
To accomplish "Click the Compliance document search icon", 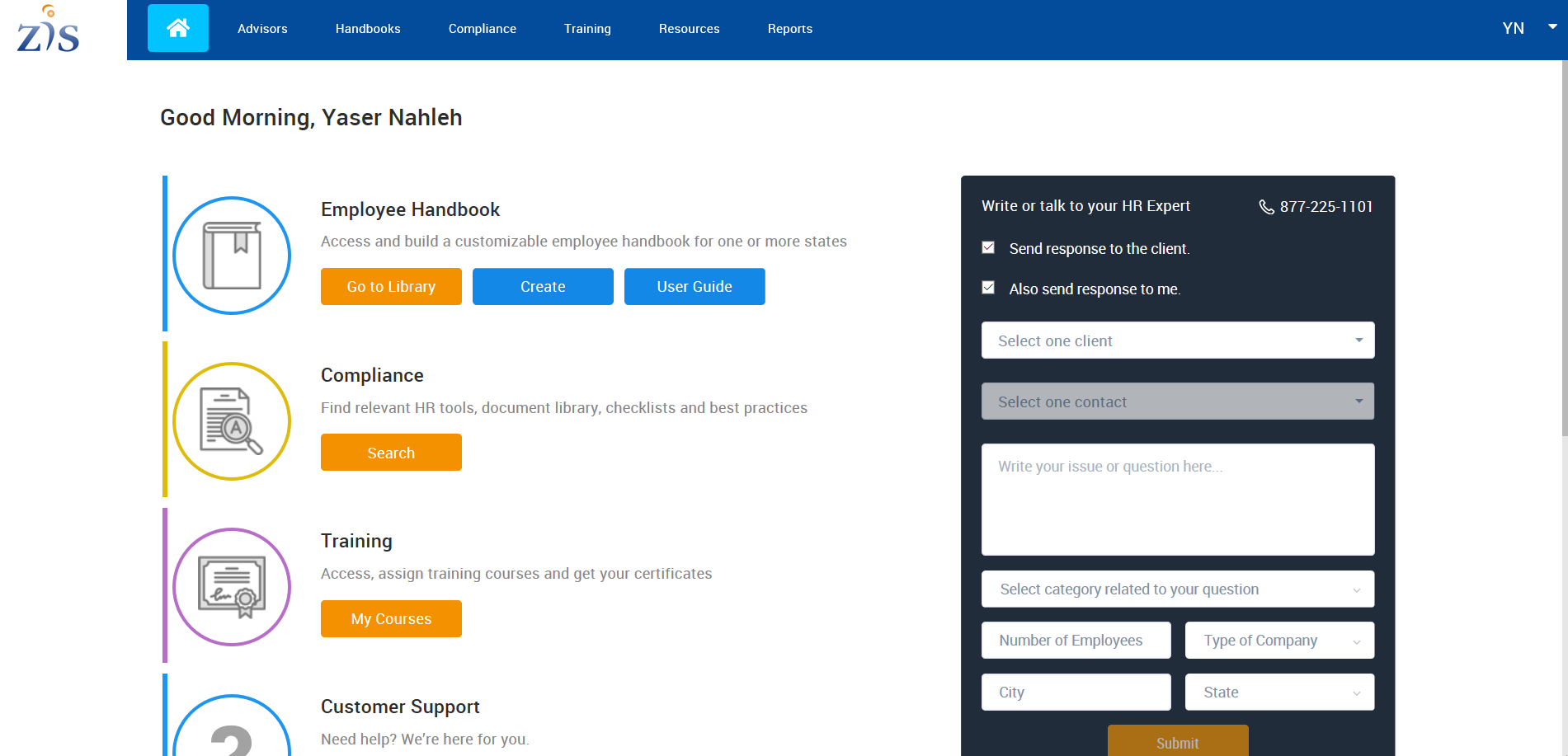I will tap(232, 421).
